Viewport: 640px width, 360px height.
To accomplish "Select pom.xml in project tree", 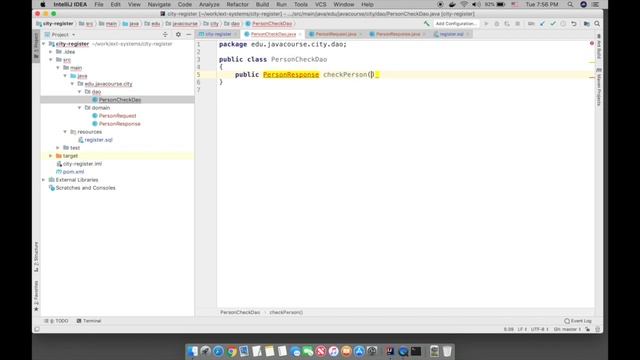I will (73, 172).
